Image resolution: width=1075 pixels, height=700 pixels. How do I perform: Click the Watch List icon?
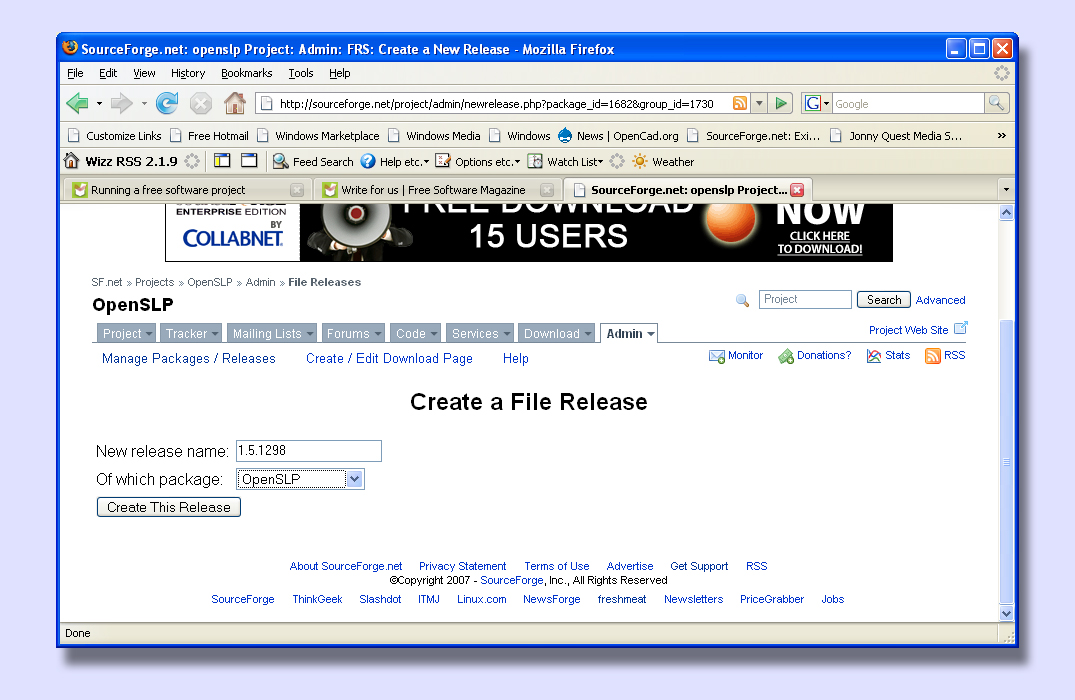(535, 161)
